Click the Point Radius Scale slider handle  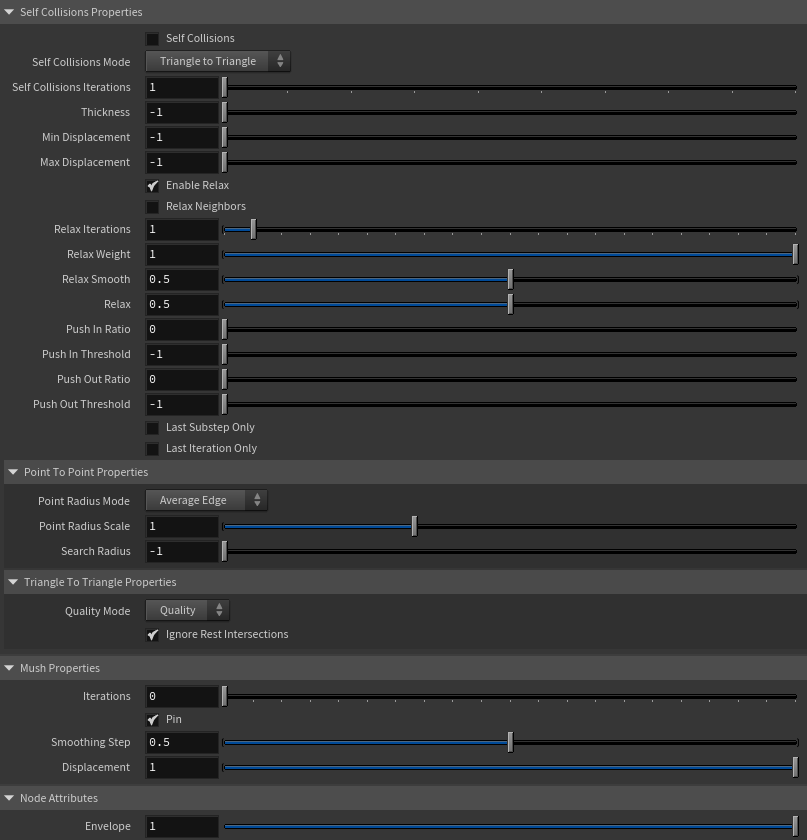414,527
